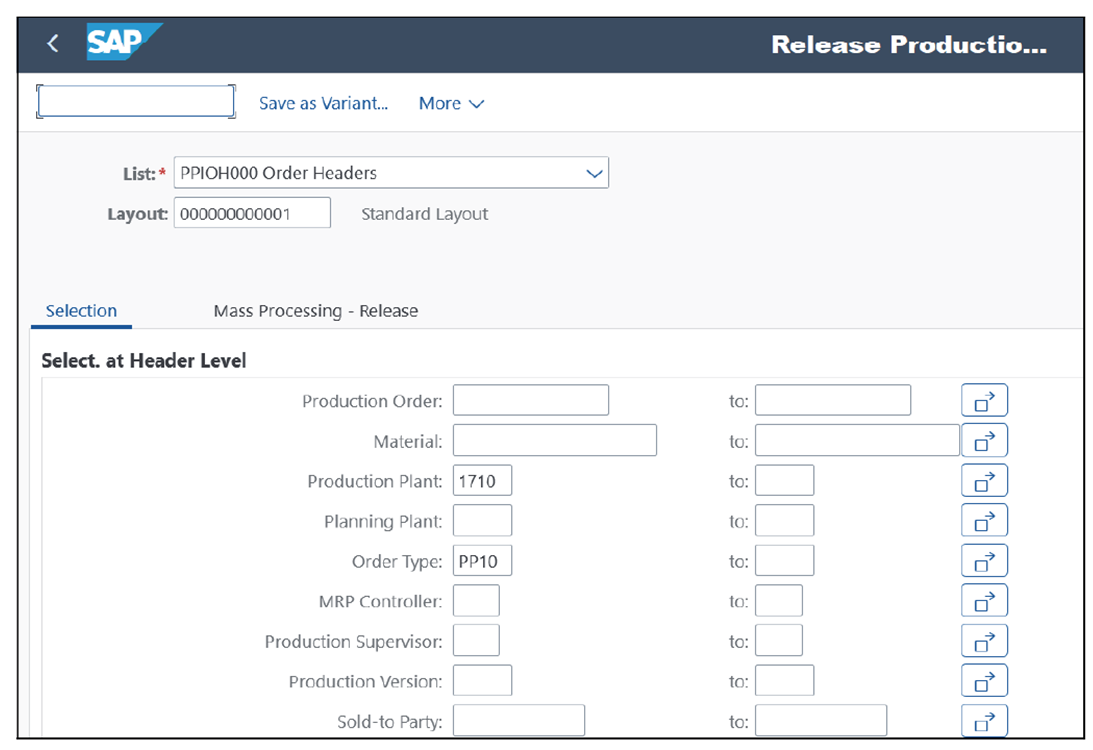1093x750 pixels.
Task: Select the Selection tab
Action: coord(81,311)
